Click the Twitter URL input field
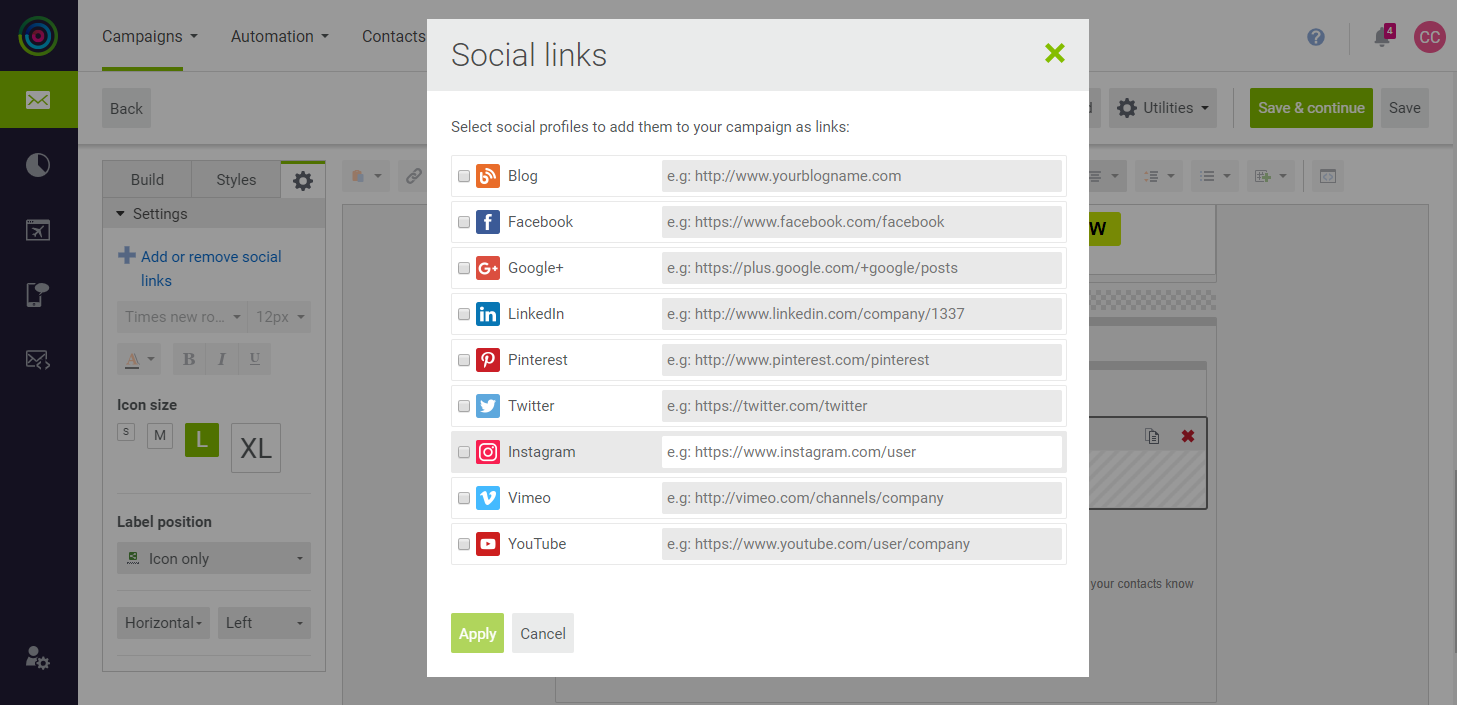Screen dimensions: 1457x705 click(862, 406)
